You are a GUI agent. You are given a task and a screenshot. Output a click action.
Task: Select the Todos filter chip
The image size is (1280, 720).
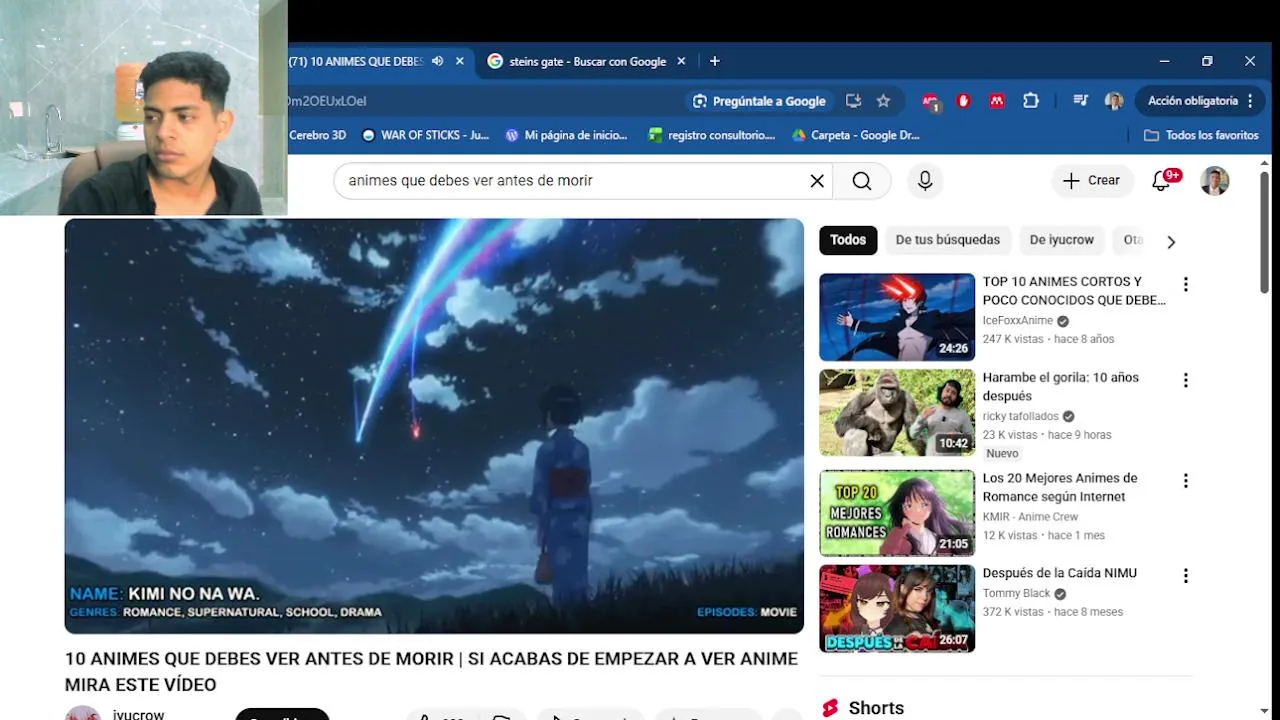coord(848,240)
